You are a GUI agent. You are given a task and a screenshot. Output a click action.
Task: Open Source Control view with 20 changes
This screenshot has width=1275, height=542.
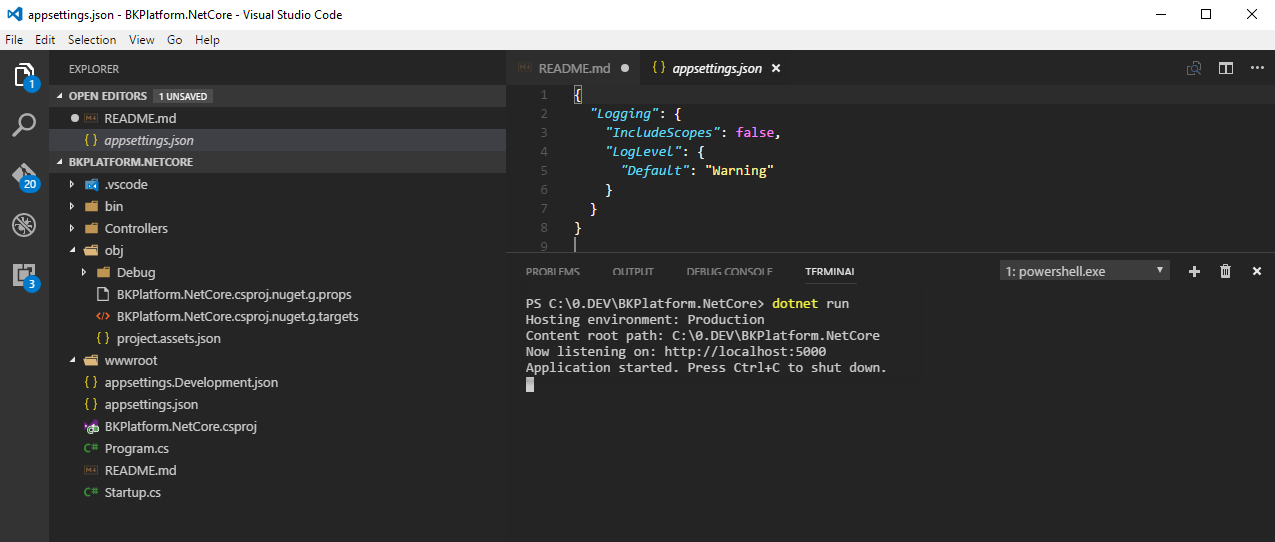pos(24,175)
